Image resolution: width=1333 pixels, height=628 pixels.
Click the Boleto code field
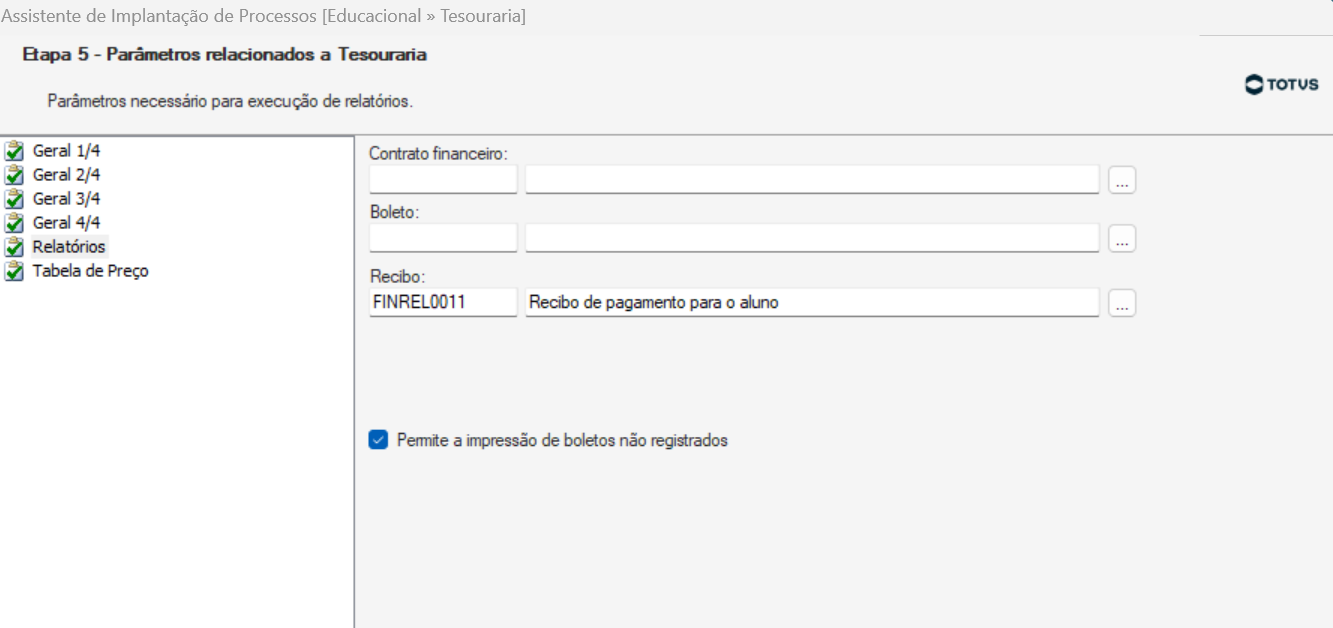tap(443, 238)
